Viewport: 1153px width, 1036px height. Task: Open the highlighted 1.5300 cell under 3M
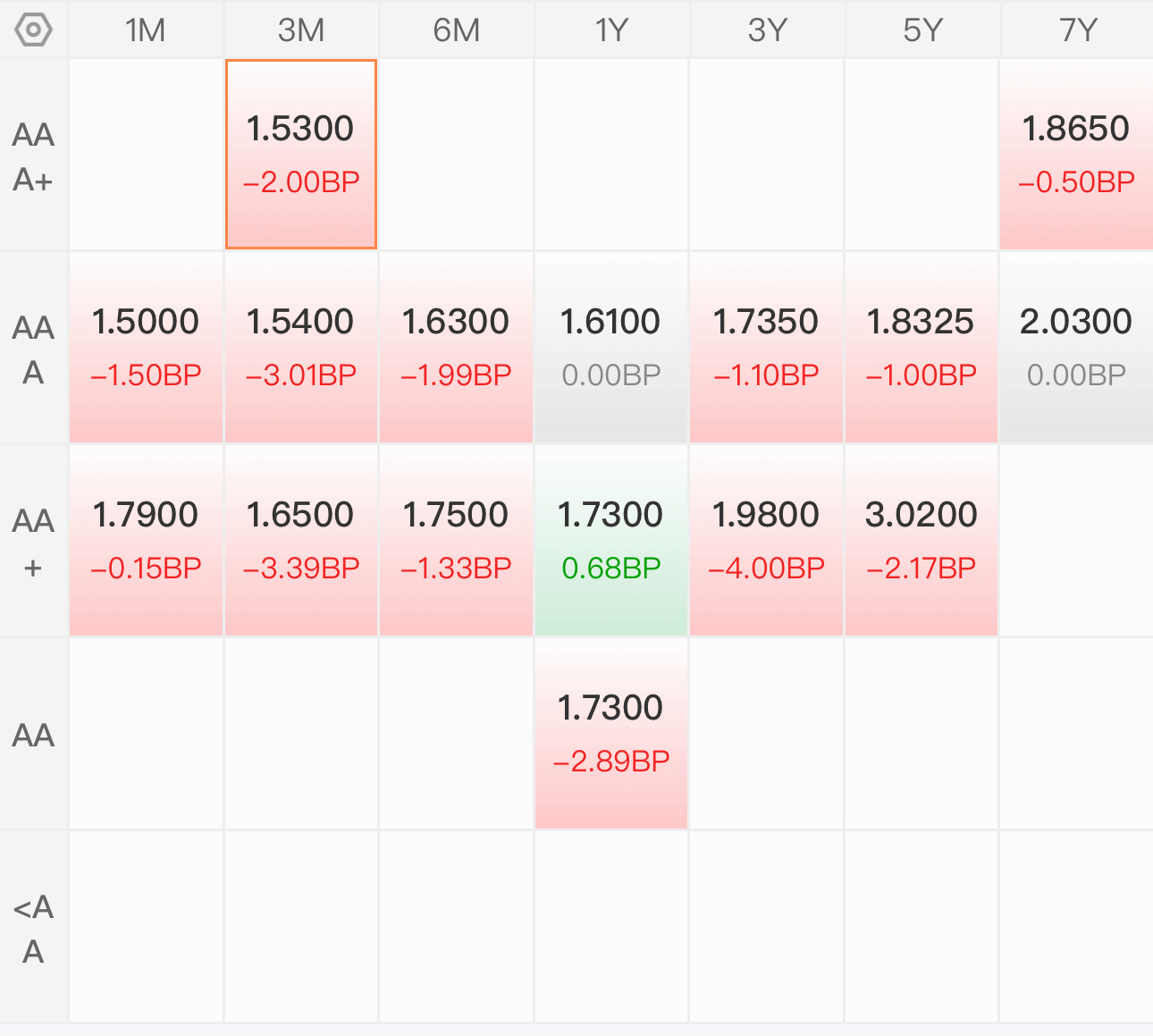(301, 155)
